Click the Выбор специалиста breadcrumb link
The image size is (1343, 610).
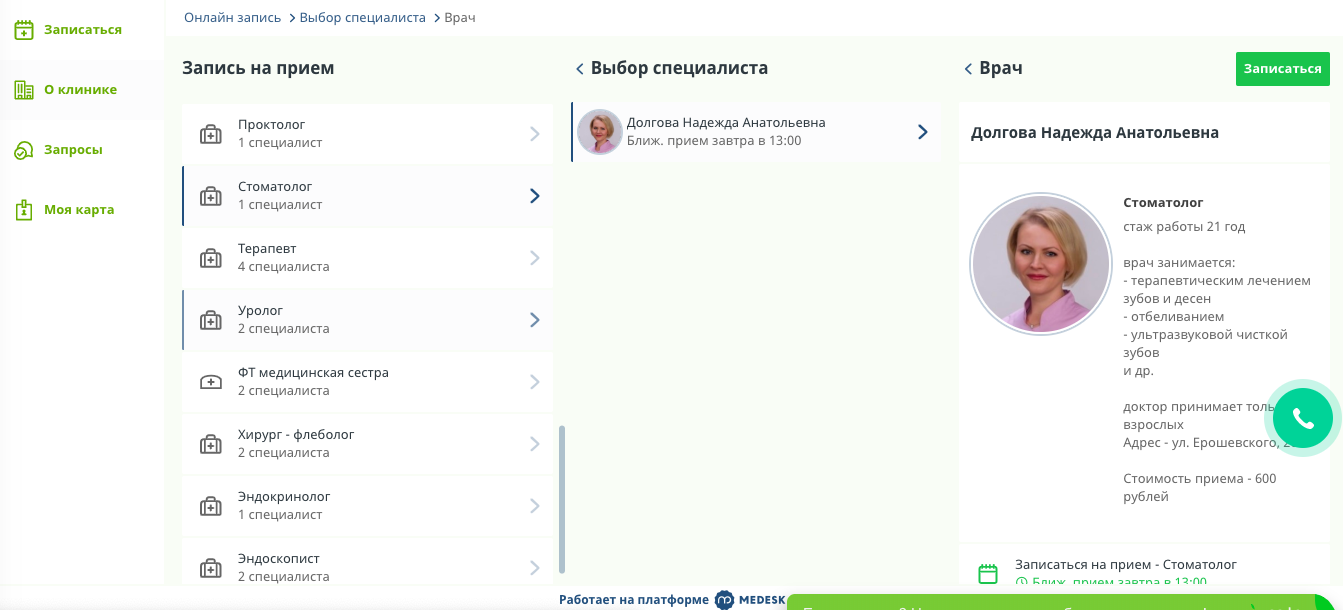pyautogui.click(x=363, y=18)
